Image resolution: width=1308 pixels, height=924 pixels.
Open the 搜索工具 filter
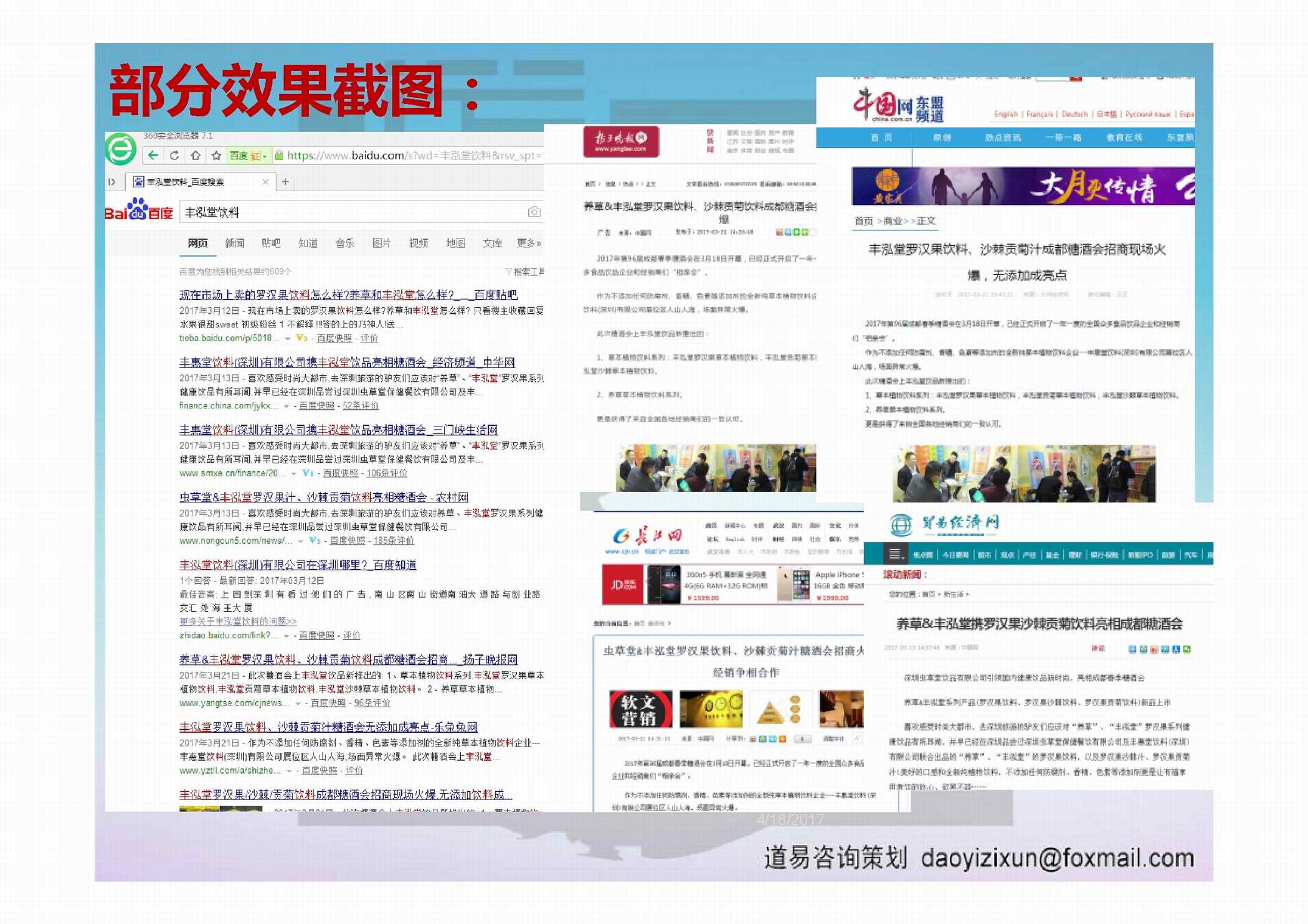pos(524,271)
